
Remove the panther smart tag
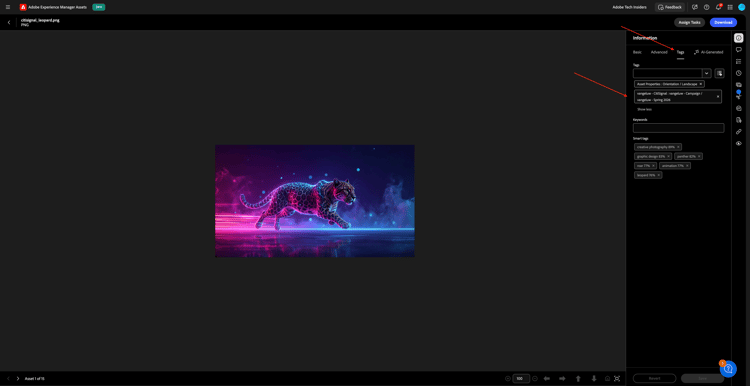699,156
